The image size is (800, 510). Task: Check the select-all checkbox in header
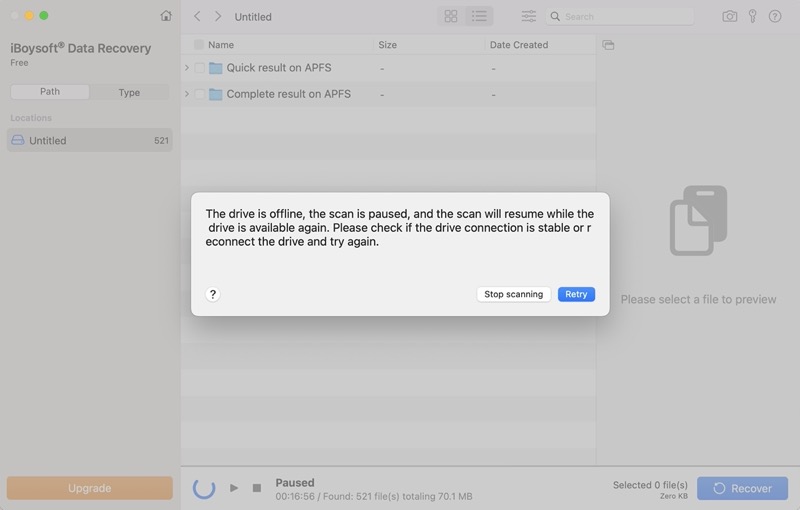(x=199, y=45)
